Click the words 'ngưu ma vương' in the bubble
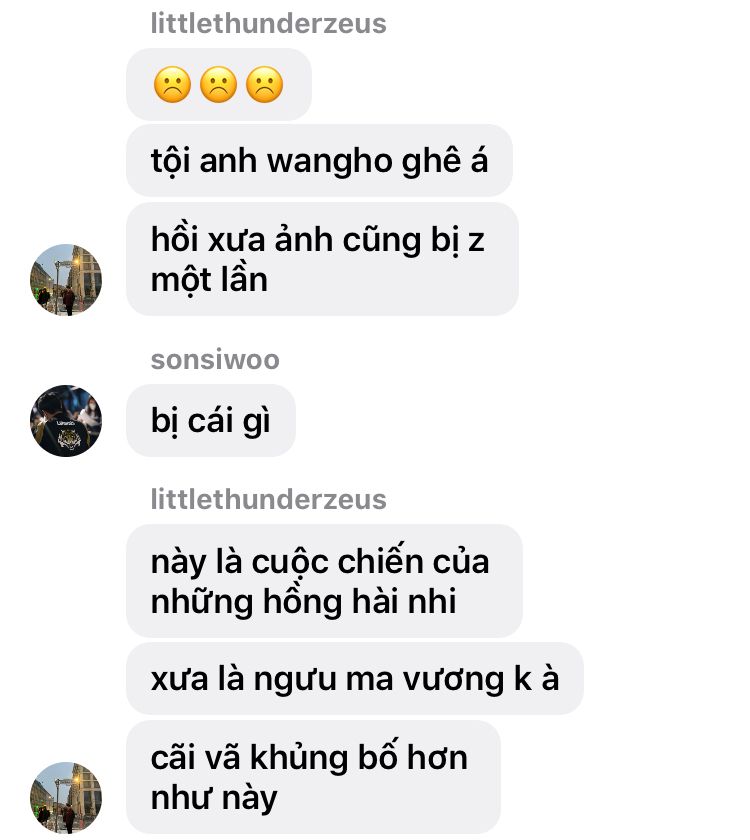This screenshot has height=840, width=750. (379, 680)
